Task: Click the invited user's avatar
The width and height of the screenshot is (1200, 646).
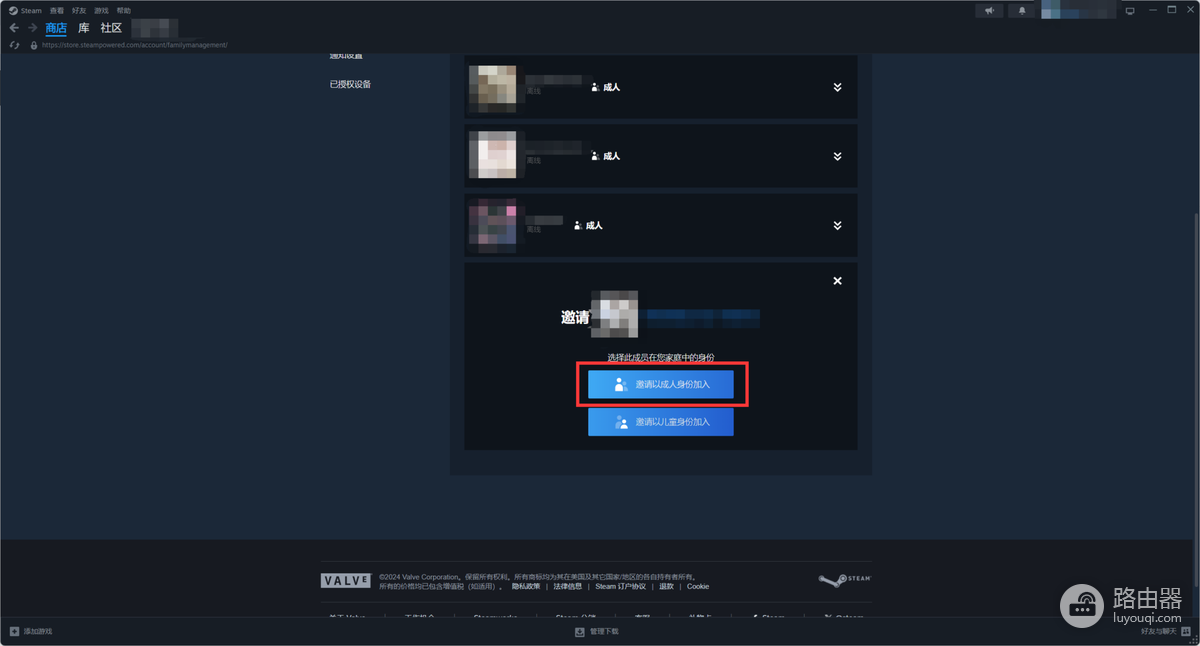Action: [x=614, y=314]
